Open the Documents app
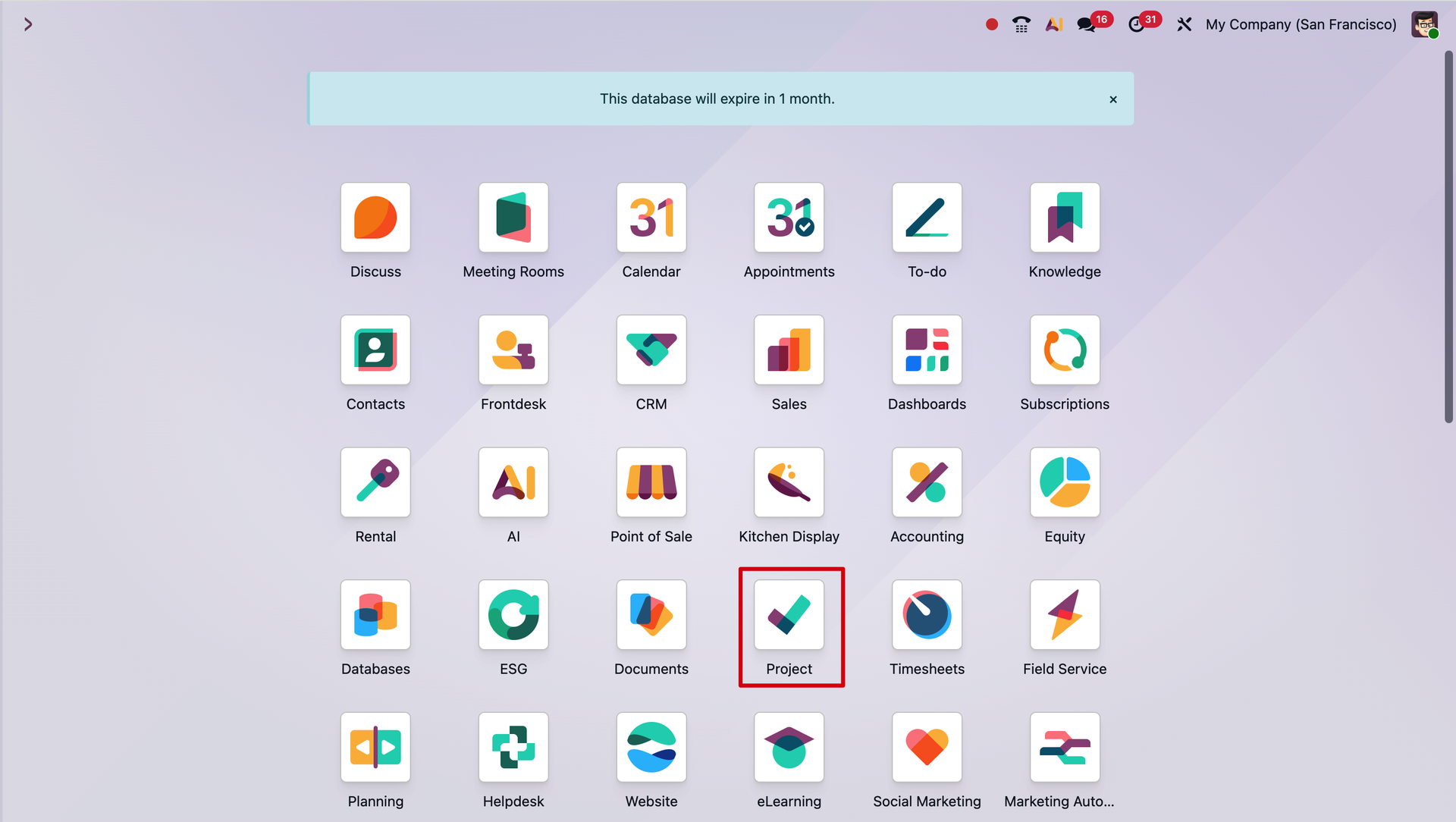Image resolution: width=1456 pixels, height=822 pixels. point(651,615)
